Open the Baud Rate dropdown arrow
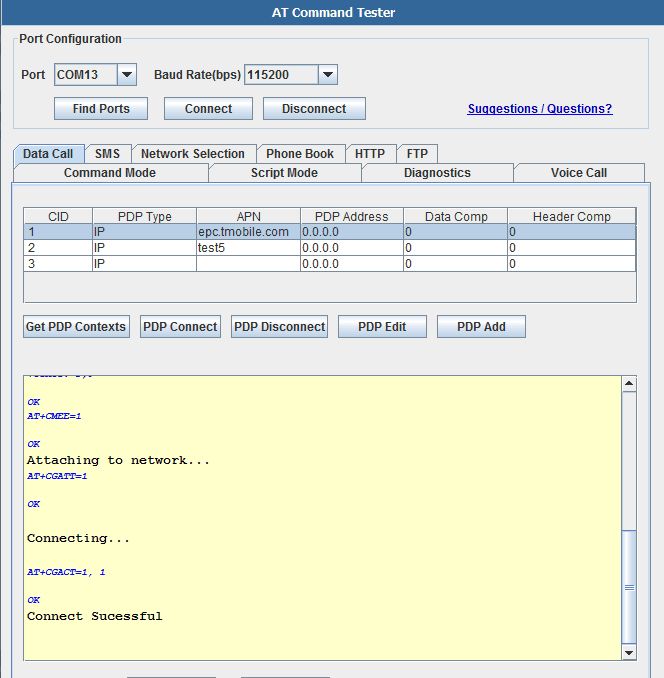The image size is (664, 678). coord(328,74)
